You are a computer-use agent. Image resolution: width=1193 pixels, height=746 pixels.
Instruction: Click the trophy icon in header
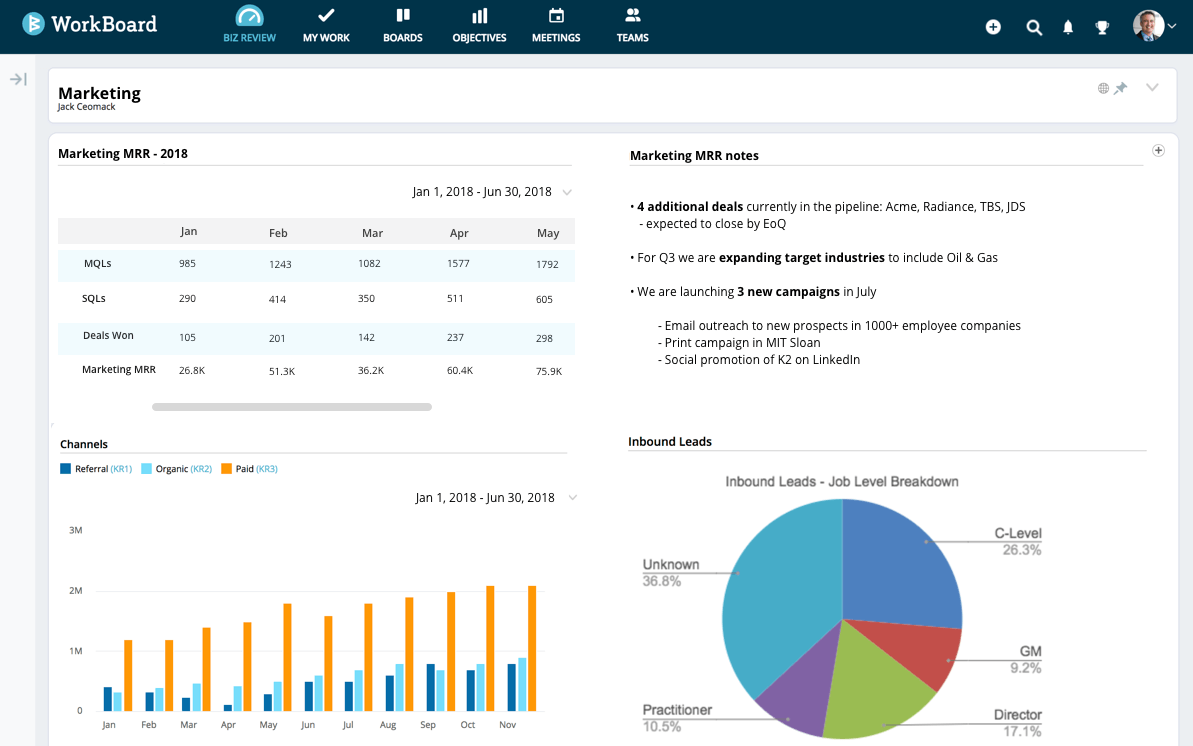click(1102, 27)
